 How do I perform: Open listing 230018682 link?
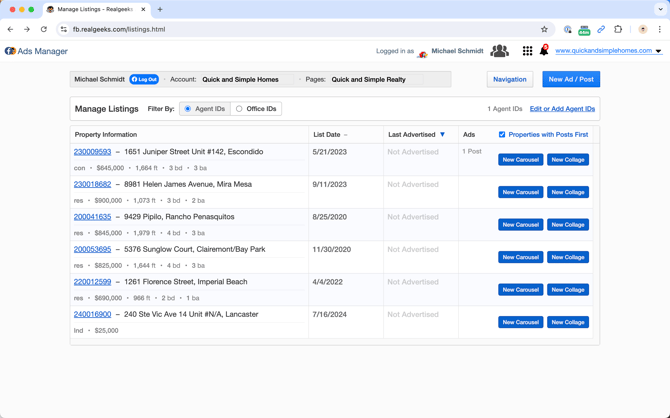pos(92,184)
